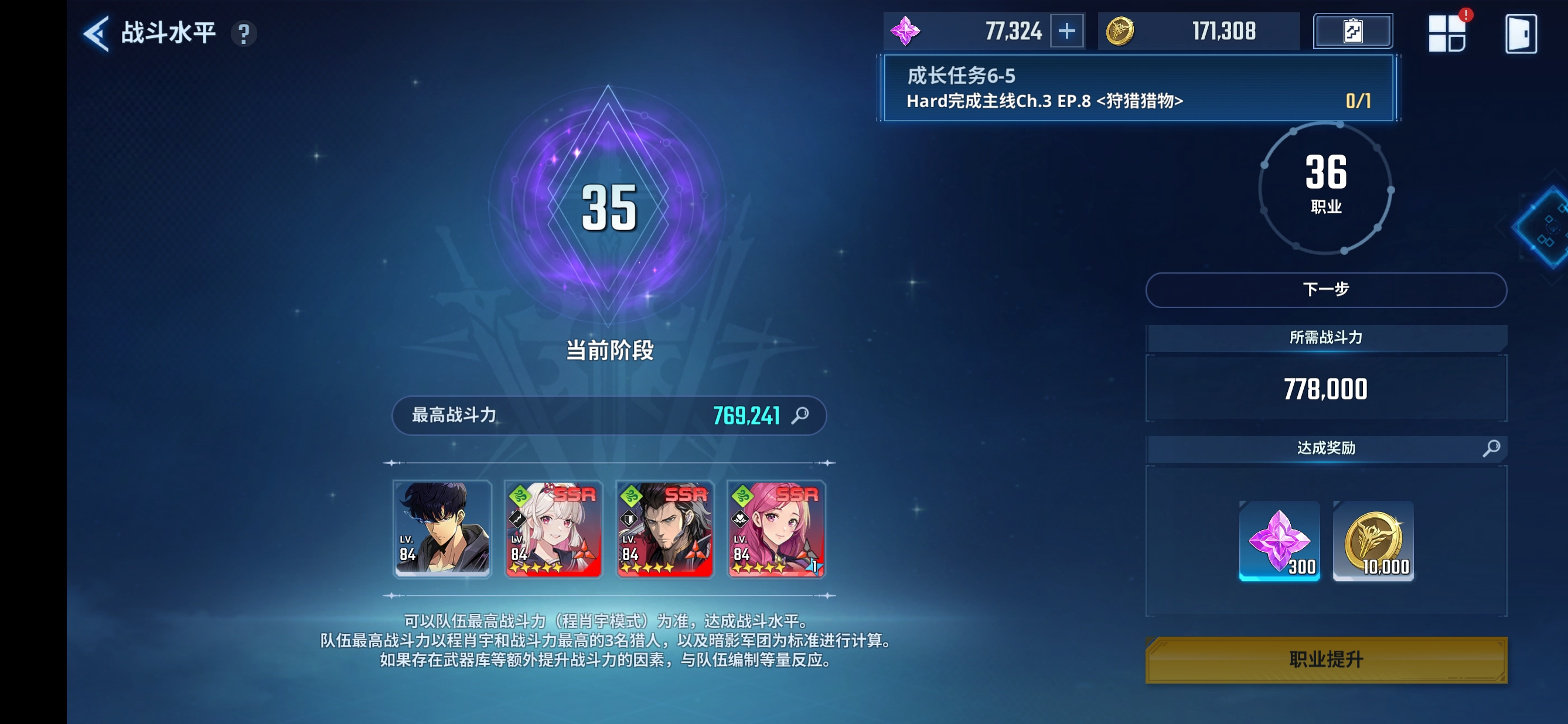Viewport: 1568px width, 724px height.
Task: Select the 下一步 button
Action: (x=1326, y=289)
